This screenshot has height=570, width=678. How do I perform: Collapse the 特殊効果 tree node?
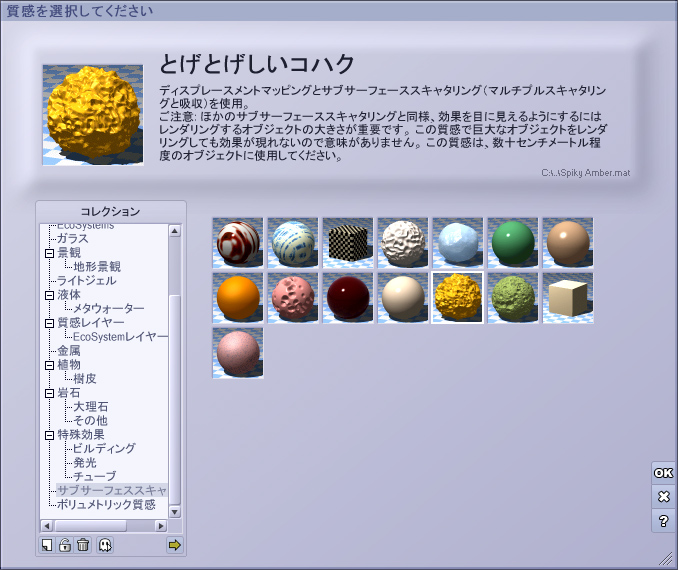pyautogui.click(x=49, y=435)
